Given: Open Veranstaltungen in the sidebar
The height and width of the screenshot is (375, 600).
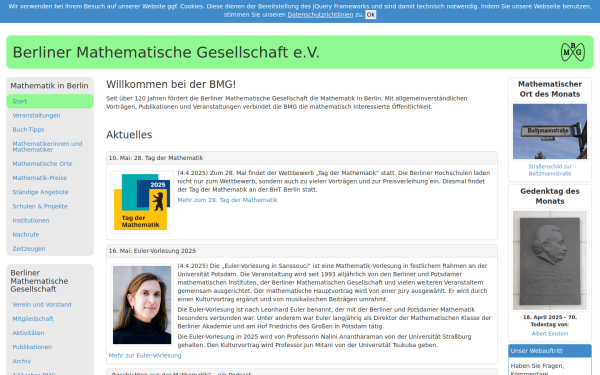Looking at the screenshot, I should pyautogui.click(x=36, y=116).
